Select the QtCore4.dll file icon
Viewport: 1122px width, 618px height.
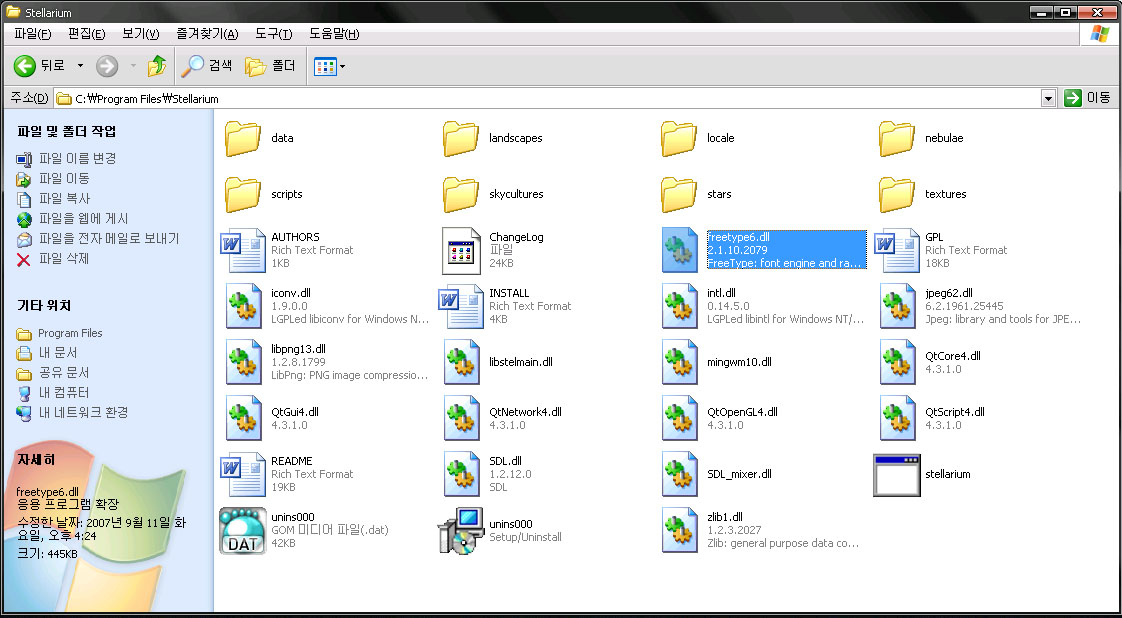click(x=897, y=362)
